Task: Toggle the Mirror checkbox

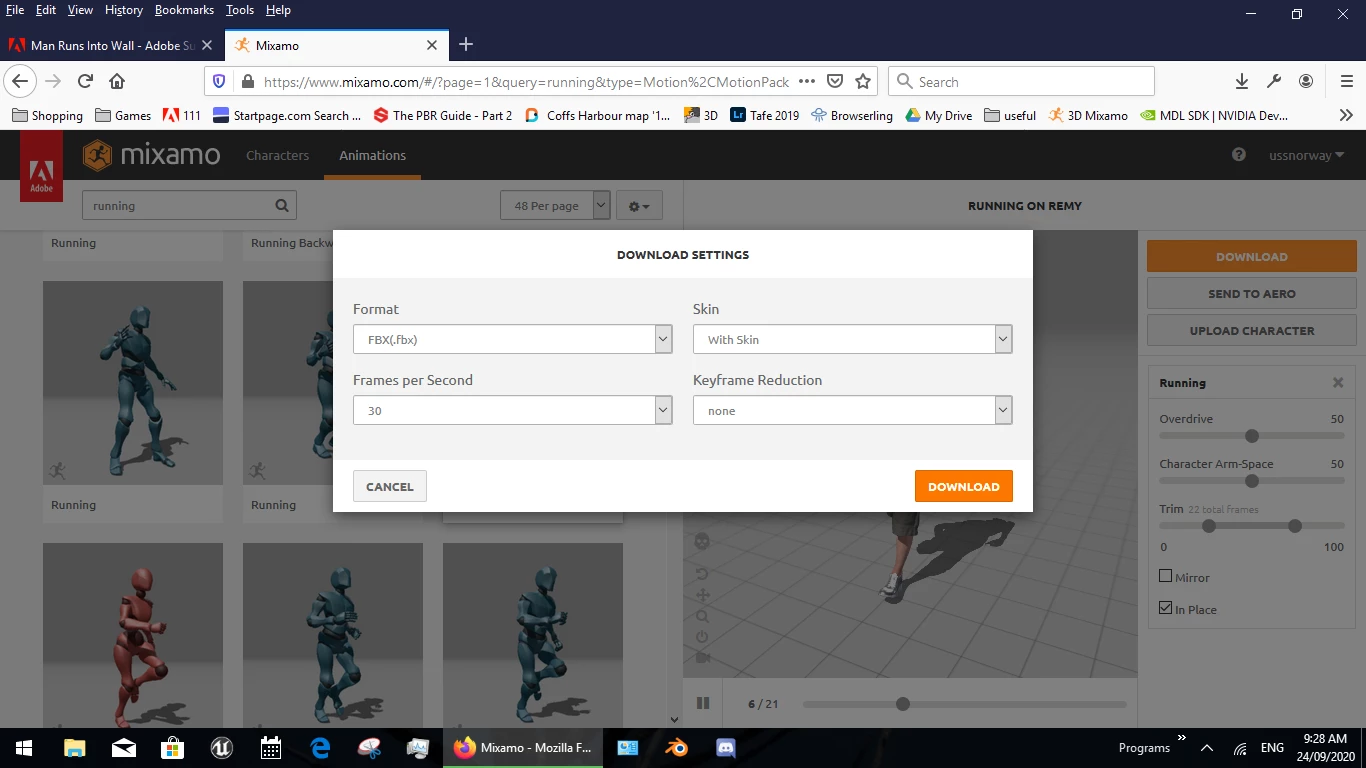Action: [x=1165, y=576]
